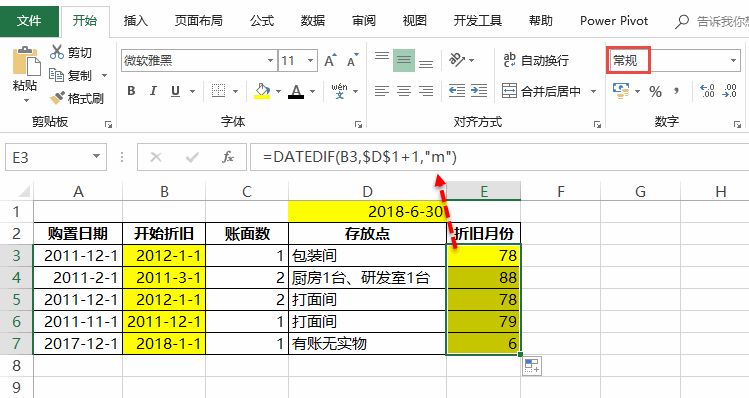This screenshot has width=749, height=398.
Task: Activate the Format Painter brush
Action: (x=57, y=98)
